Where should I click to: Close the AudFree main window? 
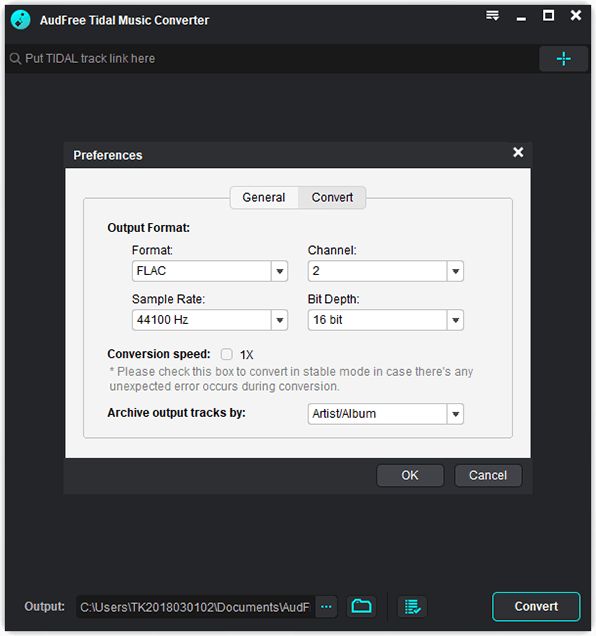coord(576,15)
